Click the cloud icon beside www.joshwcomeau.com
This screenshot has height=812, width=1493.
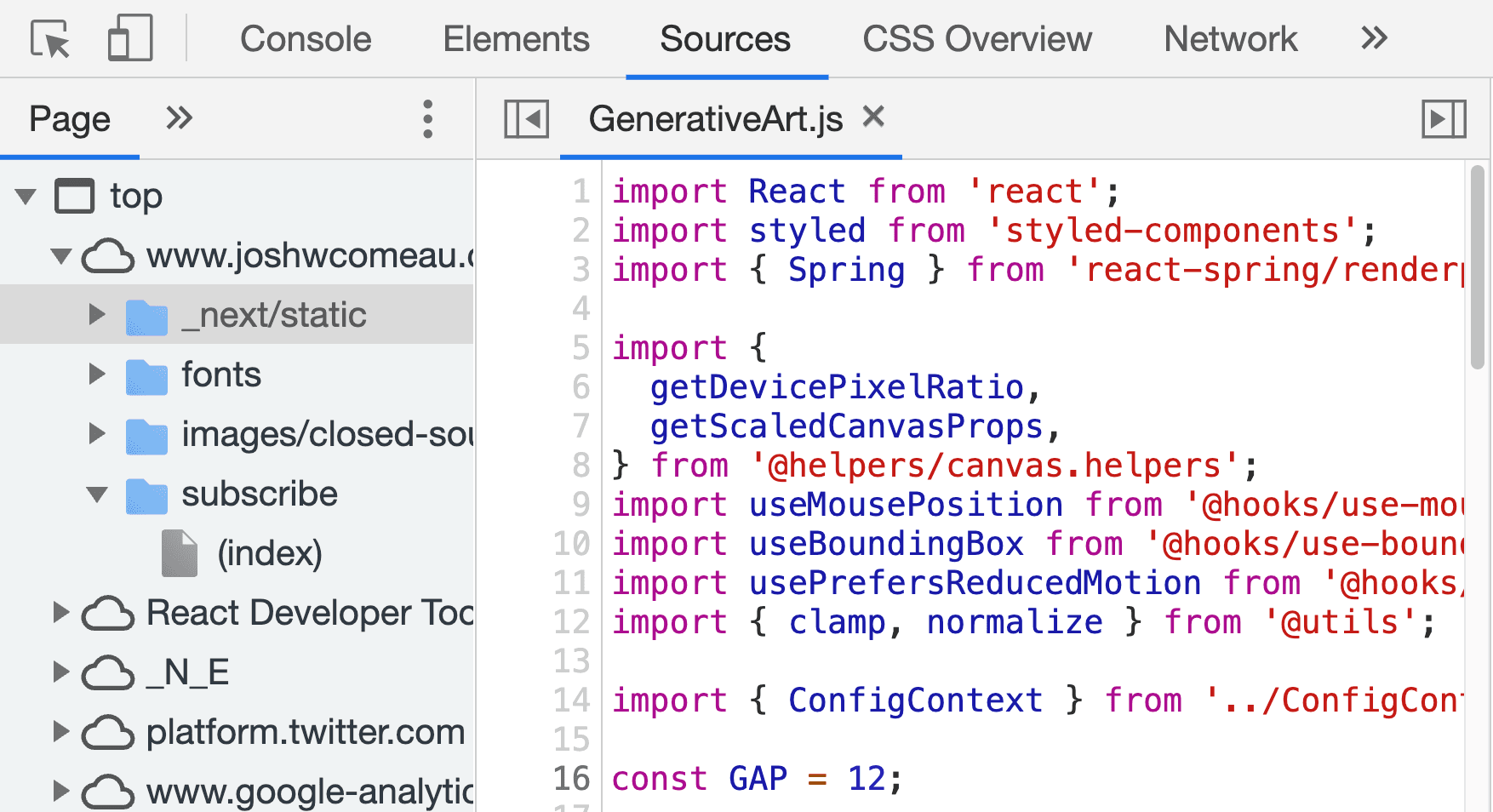coord(110,254)
